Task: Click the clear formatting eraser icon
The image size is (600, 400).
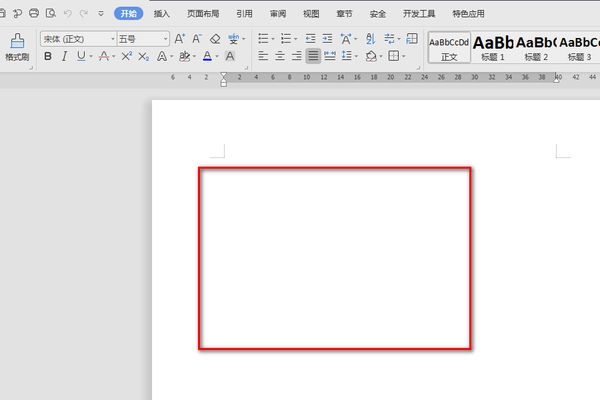Action: [215, 38]
